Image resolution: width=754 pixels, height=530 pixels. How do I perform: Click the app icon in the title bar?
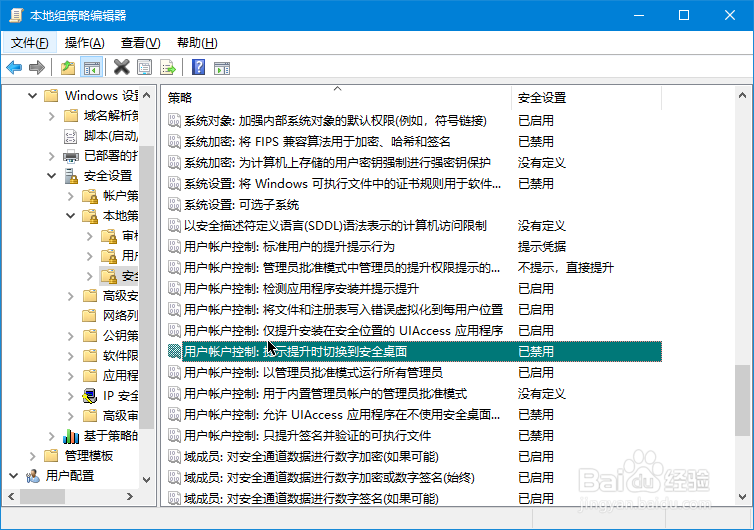[x=16, y=15]
